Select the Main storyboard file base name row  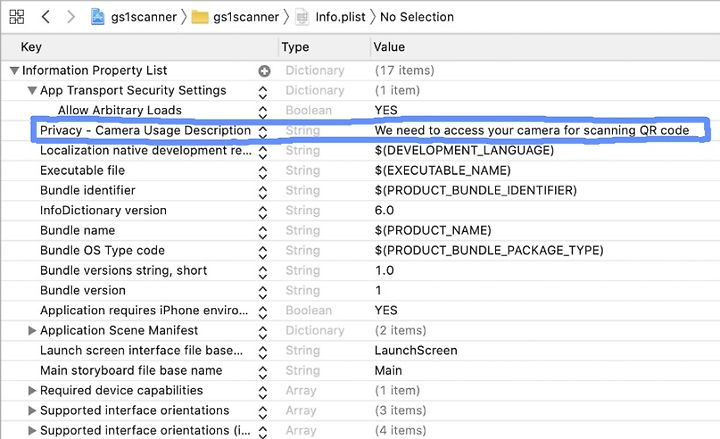tap(360, 370)
